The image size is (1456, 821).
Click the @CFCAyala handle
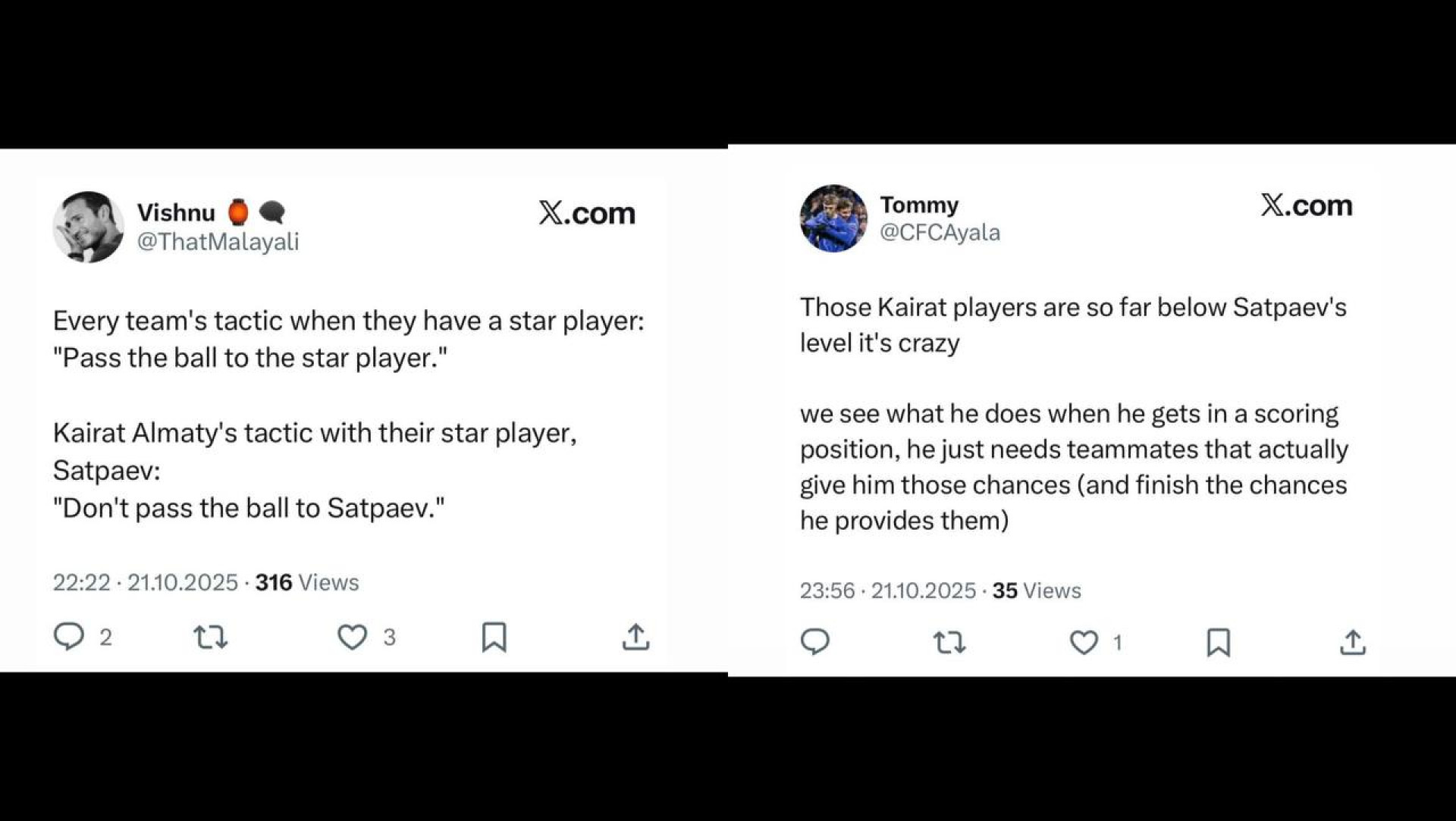tap(940, 232)
